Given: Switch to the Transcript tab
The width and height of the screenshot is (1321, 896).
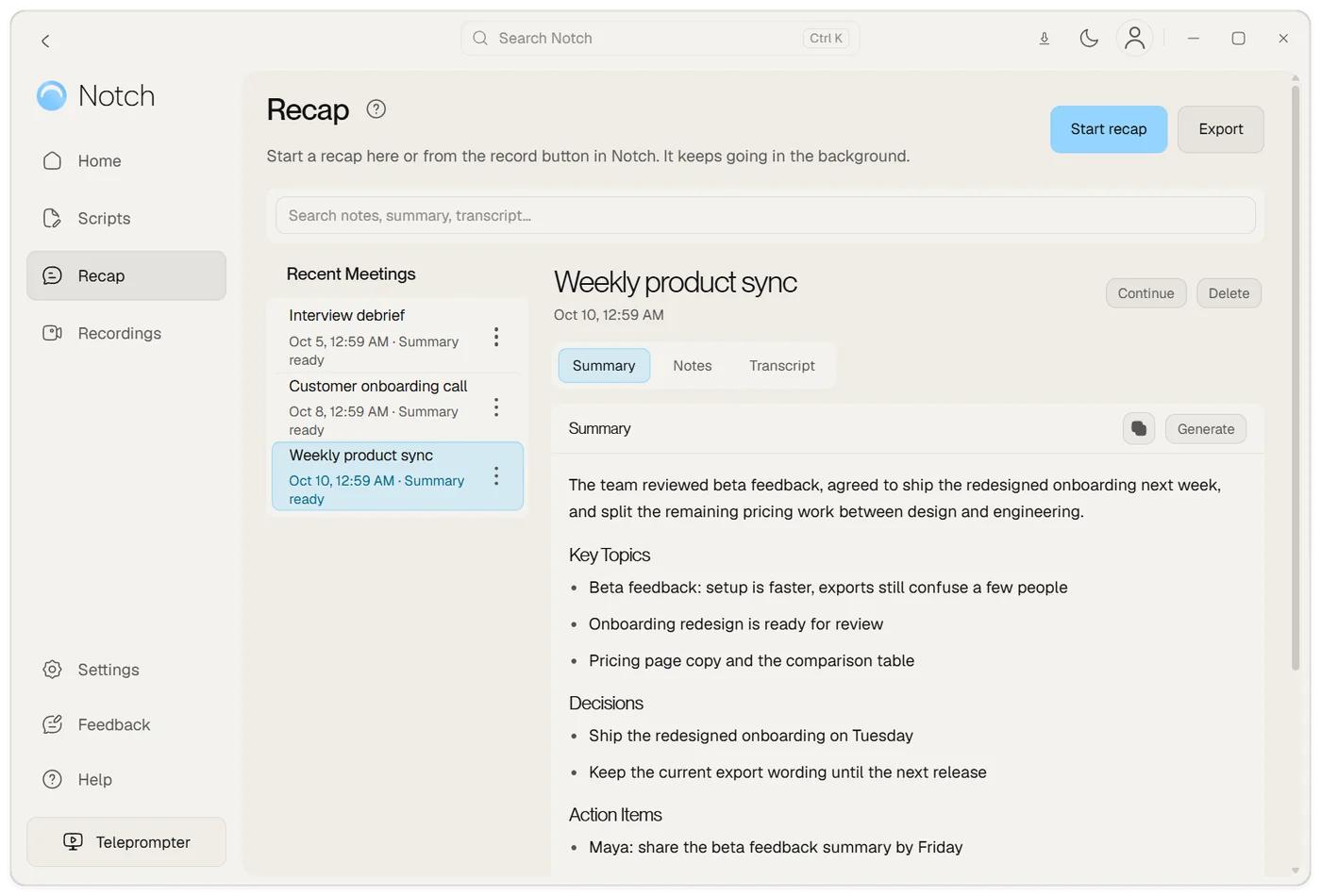Looking at the screenshot, I should tap(782, 366).
